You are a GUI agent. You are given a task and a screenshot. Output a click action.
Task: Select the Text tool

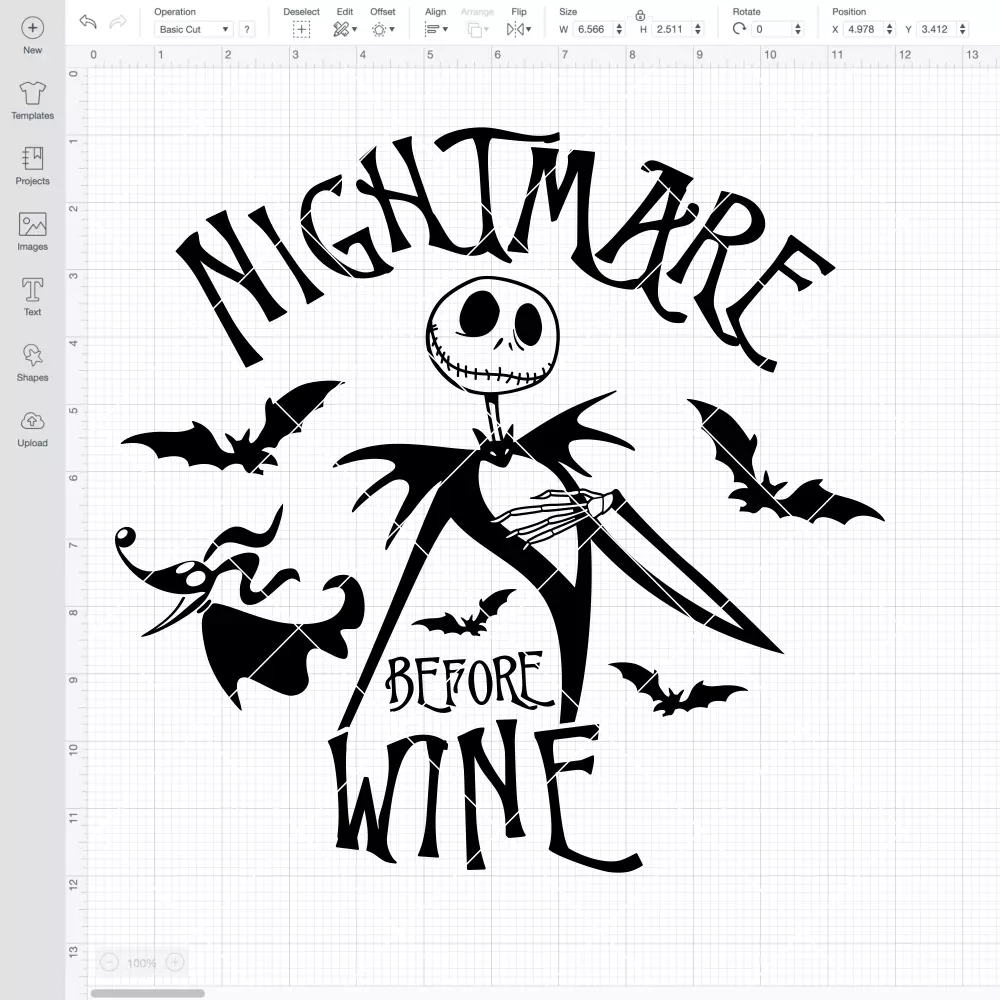point(33,297)
